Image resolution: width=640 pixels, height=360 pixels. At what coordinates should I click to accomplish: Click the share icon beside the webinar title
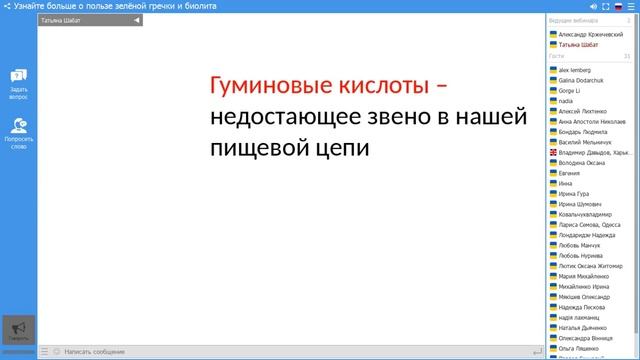pyautogui.click(x=7, y=6)
